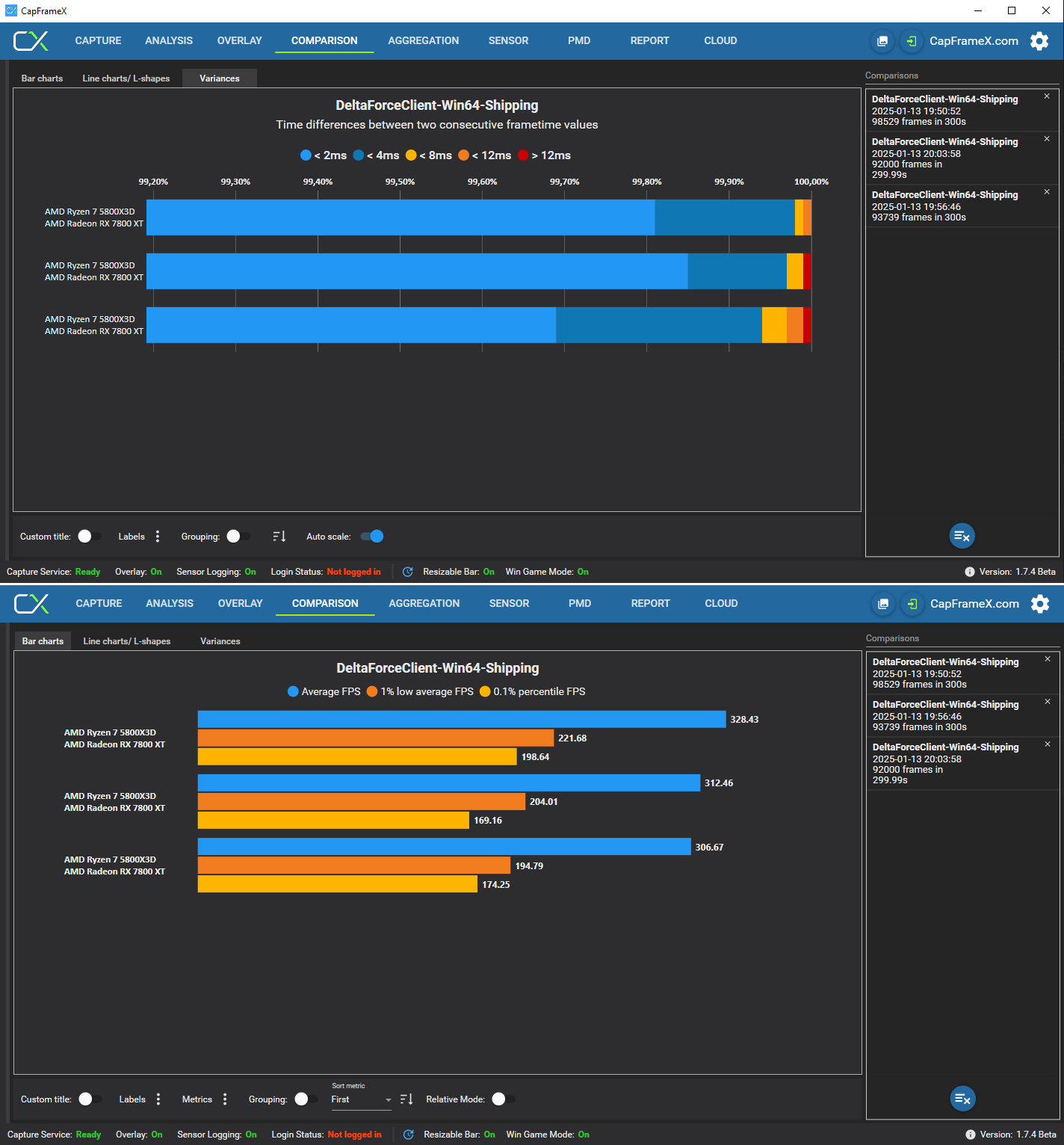Select Variances subtab in bottom window
The height and width of the screenshot is (1145, 1064).
[220, 641]
